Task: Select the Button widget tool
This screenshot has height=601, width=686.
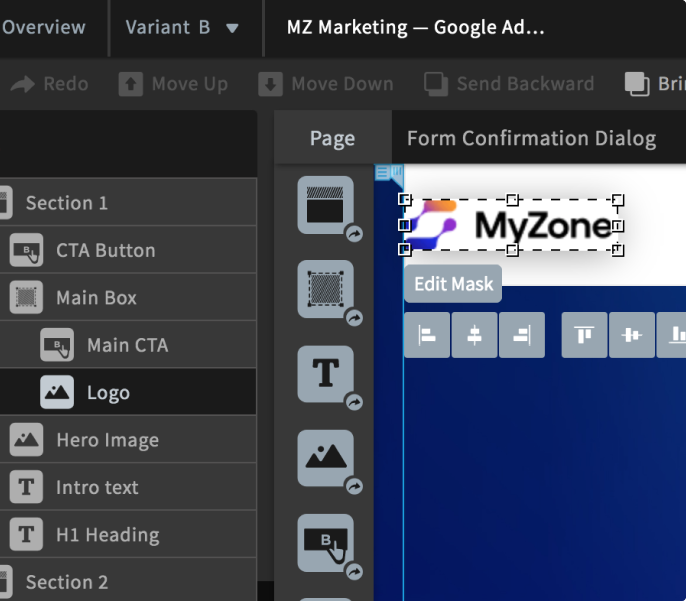Action: (325, 543)
